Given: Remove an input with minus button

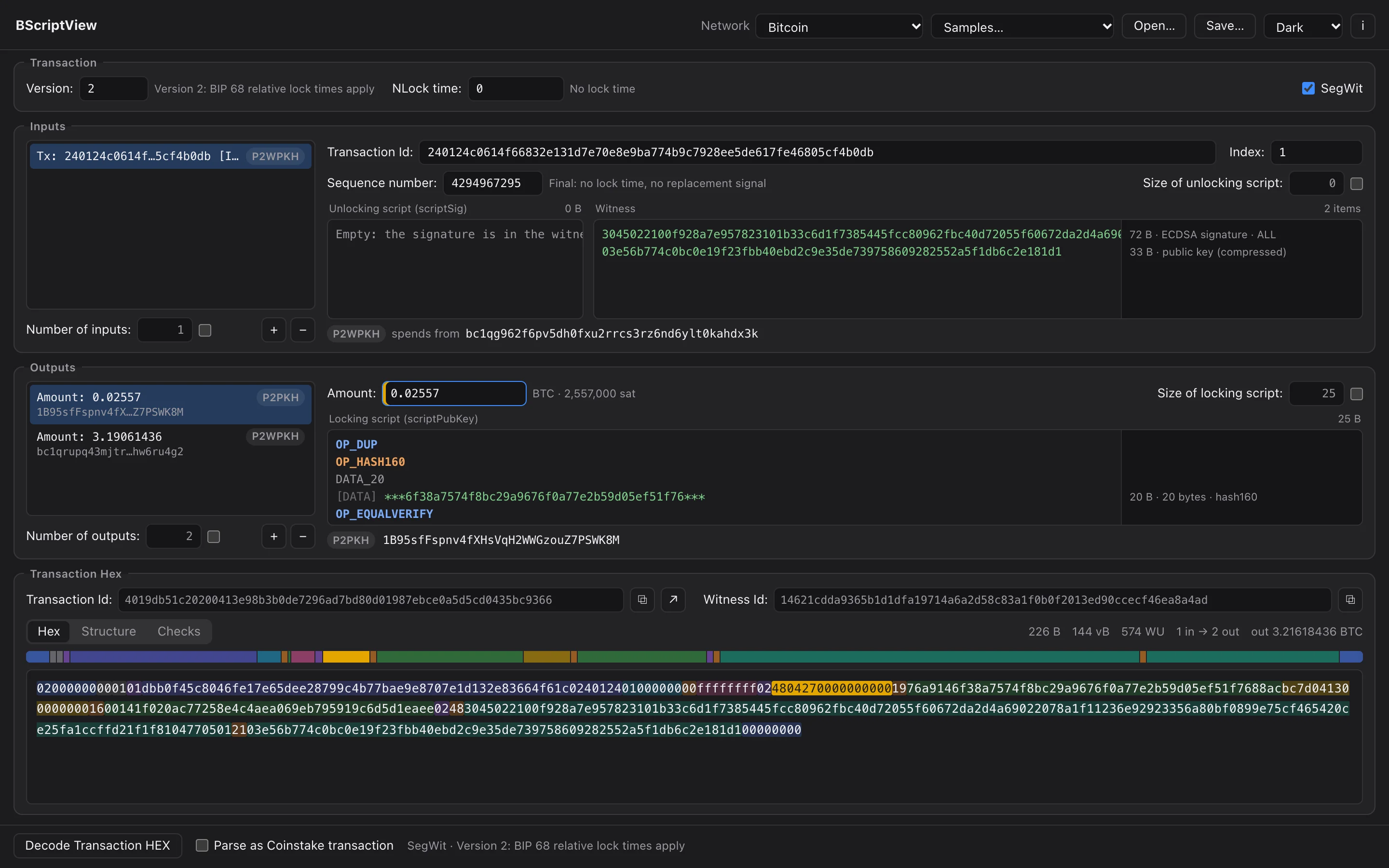Looking at the screenshot, I should pos(302,330).
